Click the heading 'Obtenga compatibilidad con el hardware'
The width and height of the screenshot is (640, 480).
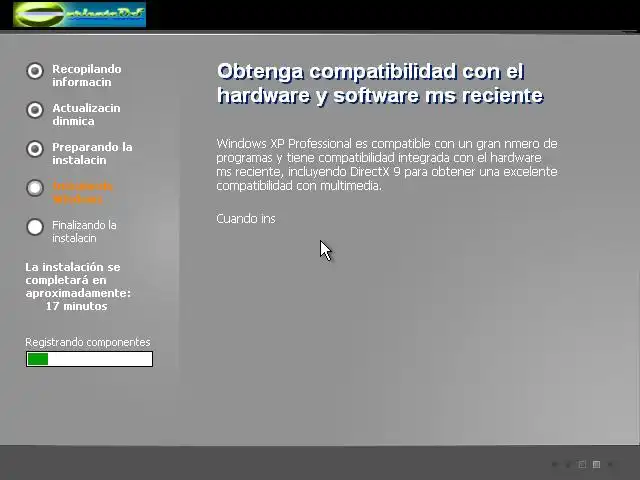pyautogui.click(x=380, y=83)
